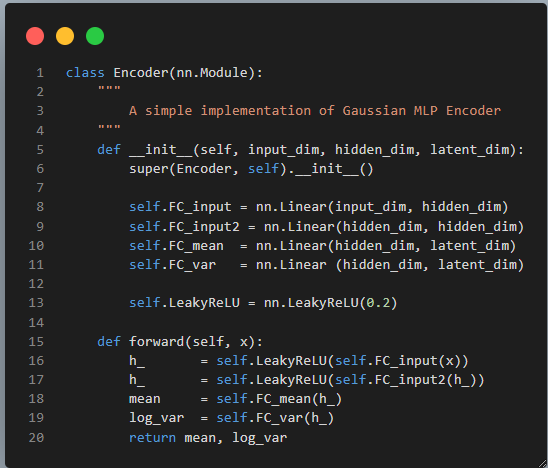Click closing triple quotes on line 4
The width and height of the screenshot is (548, 468).
109,127
